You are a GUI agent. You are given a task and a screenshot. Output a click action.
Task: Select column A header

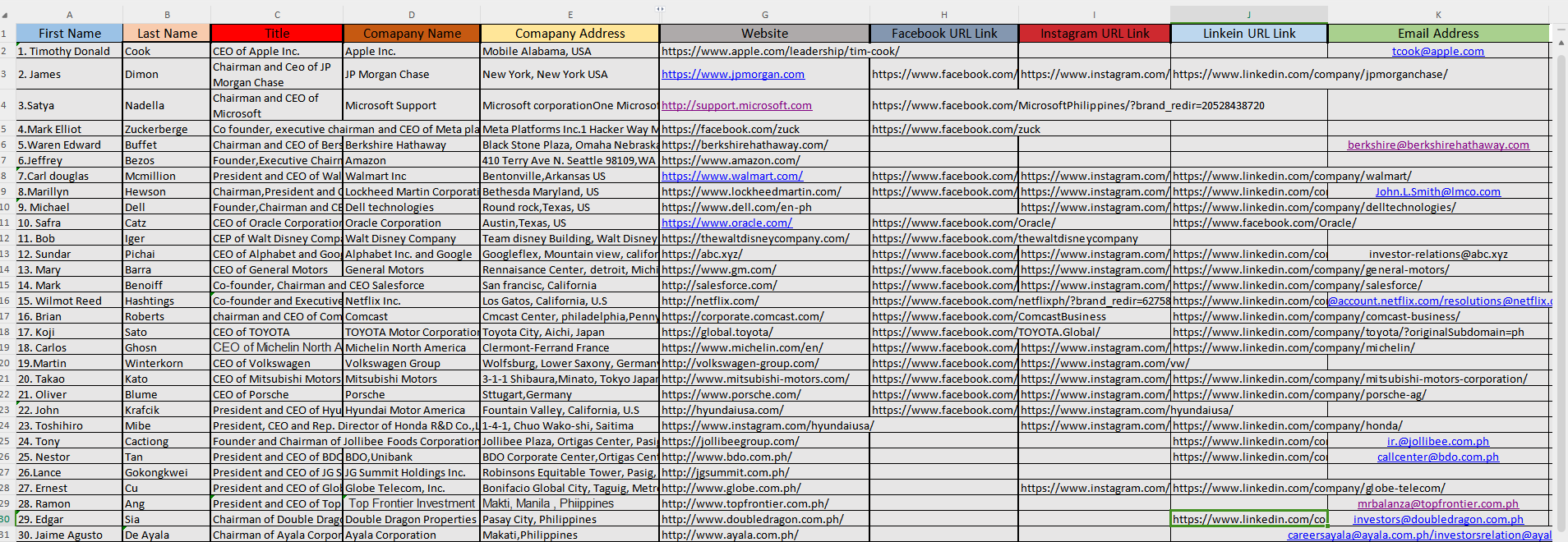[69, 15]
